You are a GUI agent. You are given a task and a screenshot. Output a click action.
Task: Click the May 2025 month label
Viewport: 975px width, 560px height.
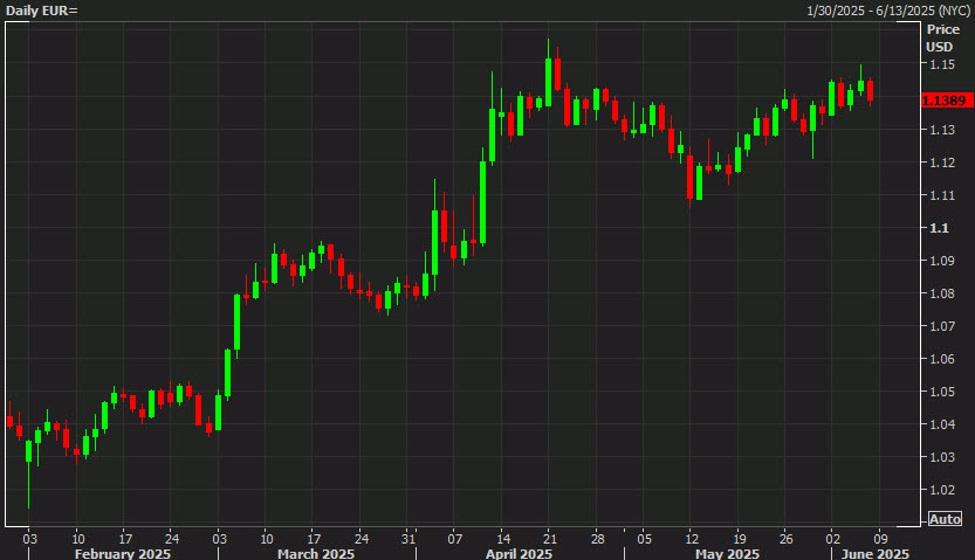(727, 553)
